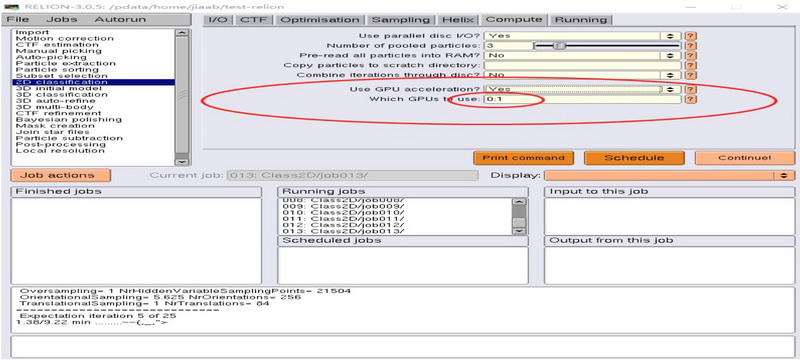Select running job 012: Class2D/job012/

pos(394,225)
